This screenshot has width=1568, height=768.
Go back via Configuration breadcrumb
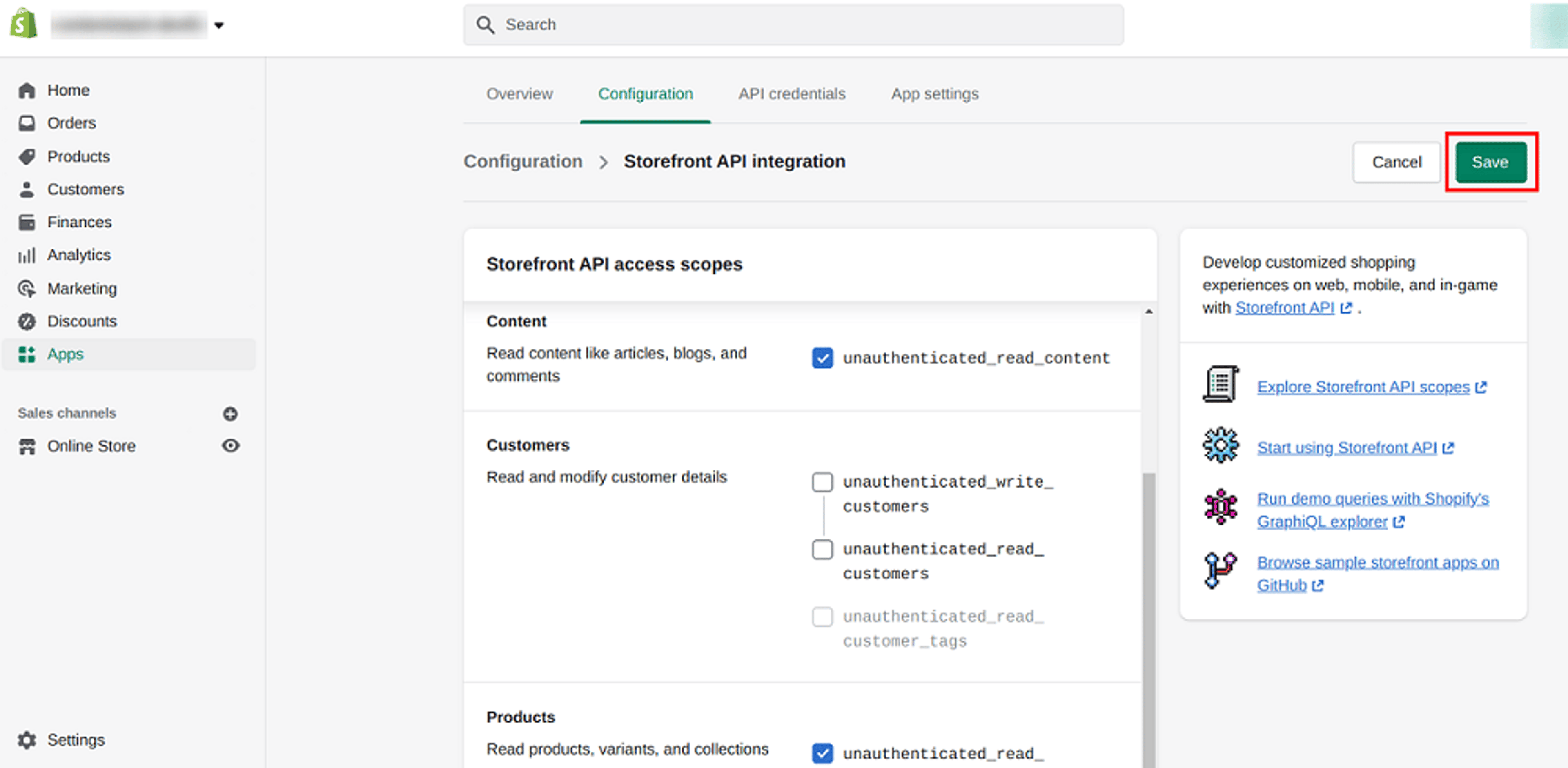click(x=523, y=162)
